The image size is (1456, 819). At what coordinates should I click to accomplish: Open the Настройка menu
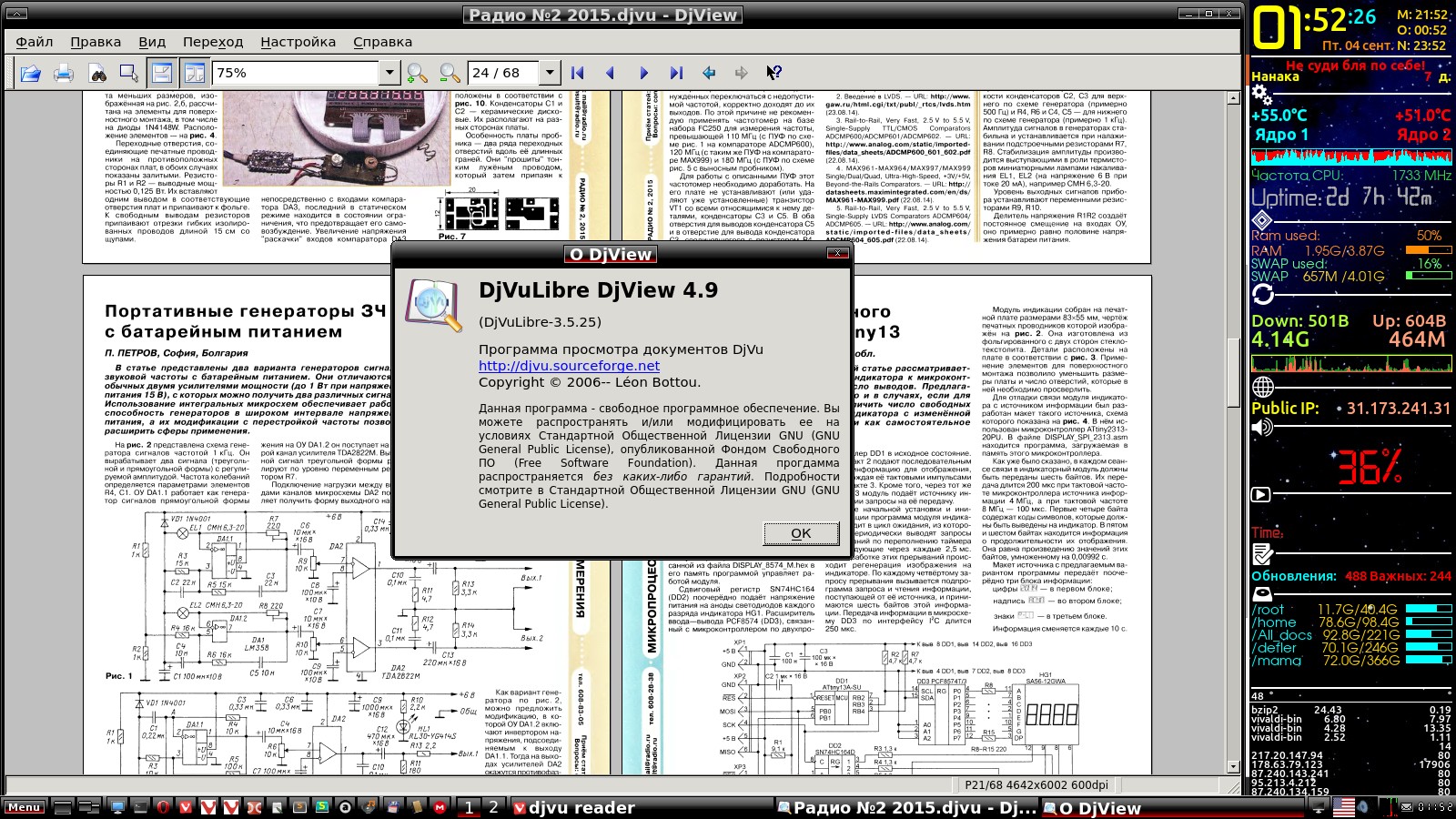(x=298, y=42)
